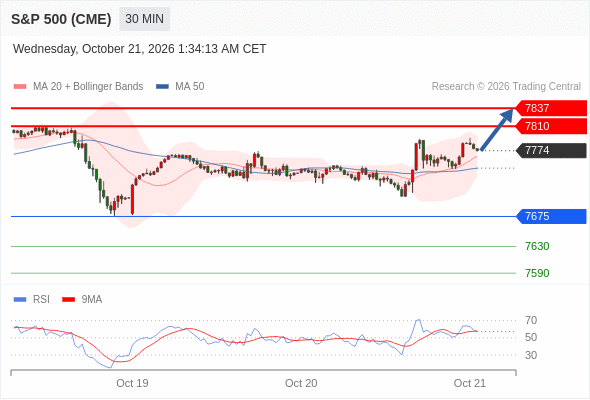The height and width of the screenshot is (400, 590).
Task: Click the 'Oct 20' date axis label
Action: (x=301, y=383)
